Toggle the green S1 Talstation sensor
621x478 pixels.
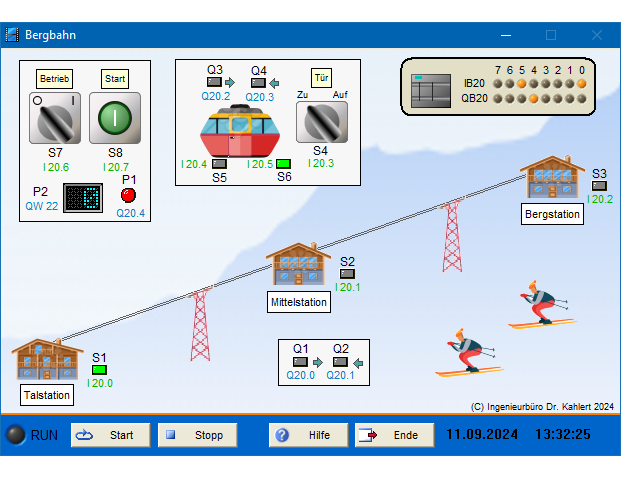[99, 370]
